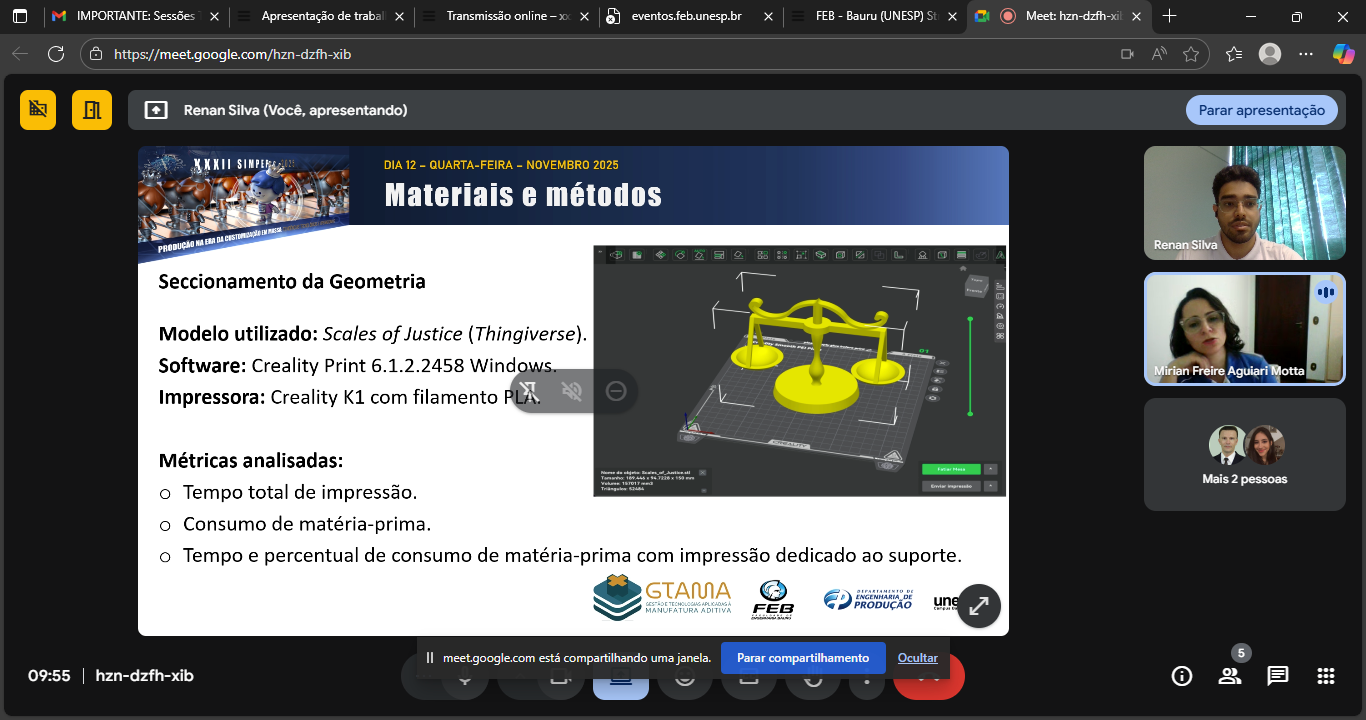Open the chat with everyone icon
The height and width of the screenshot is (720, 1366).
click(x=1278, y=676)
